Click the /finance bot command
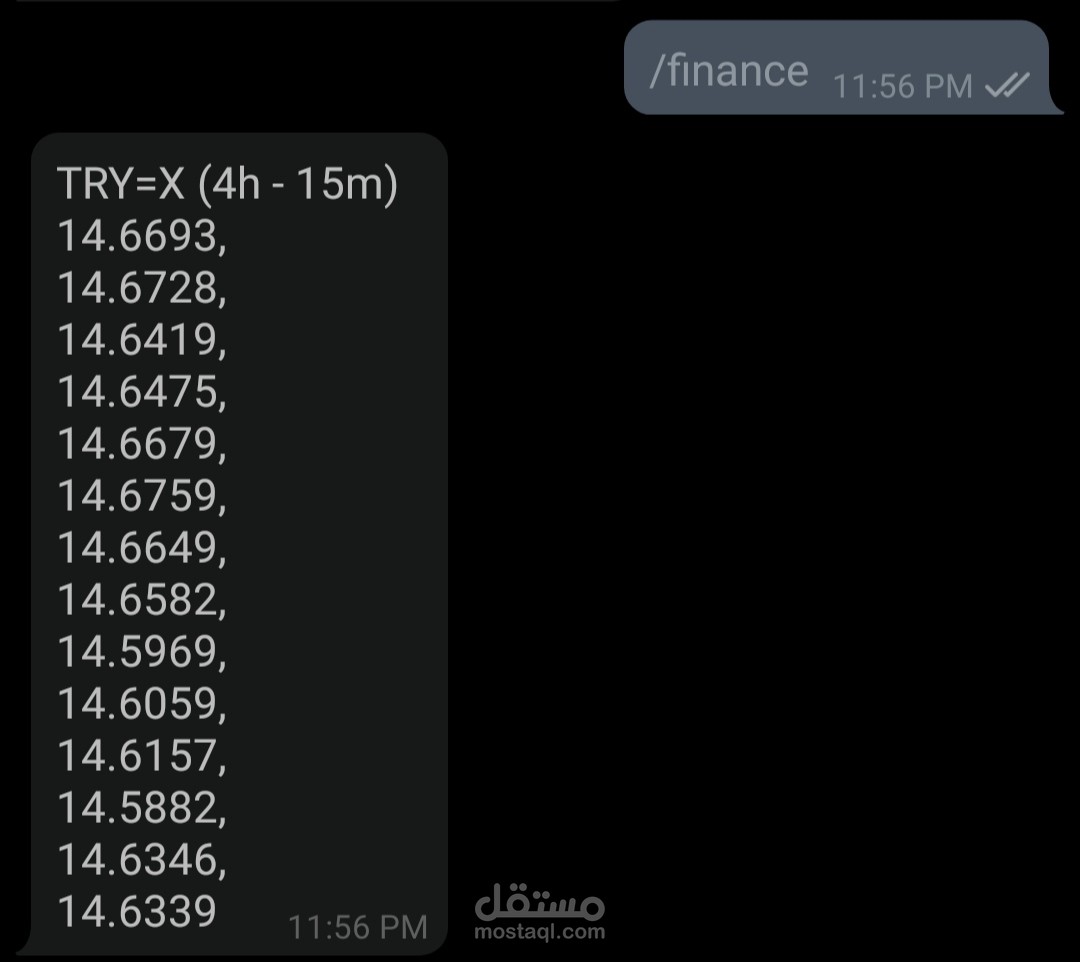1080x962 pixels. tap(729, 71)
